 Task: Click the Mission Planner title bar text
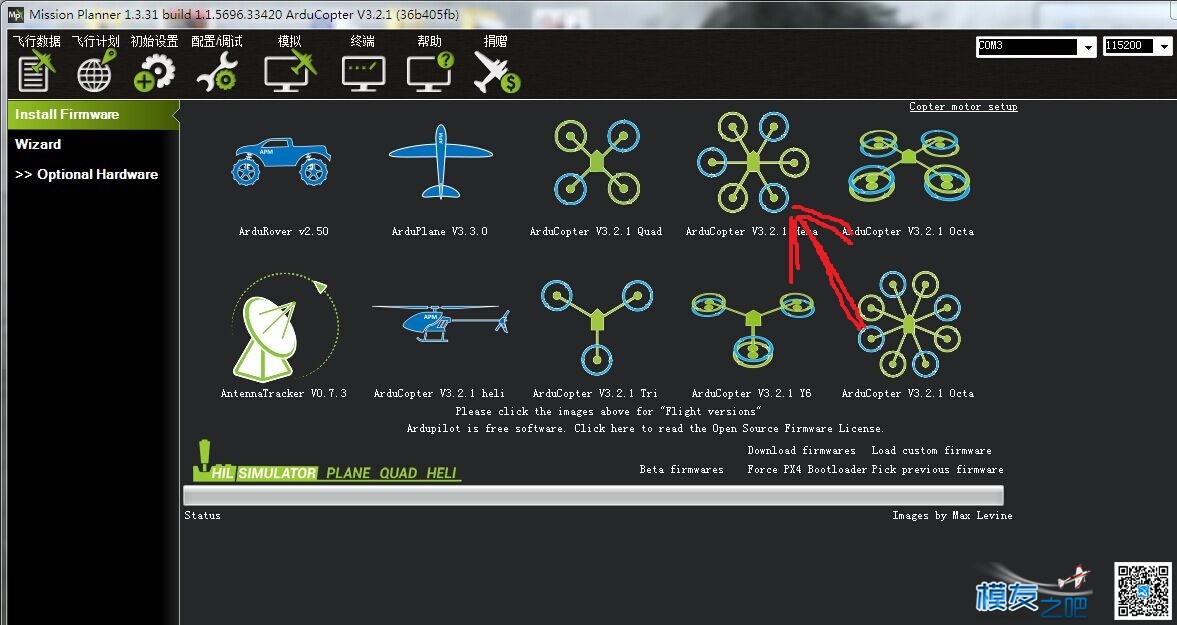point(244,14)
